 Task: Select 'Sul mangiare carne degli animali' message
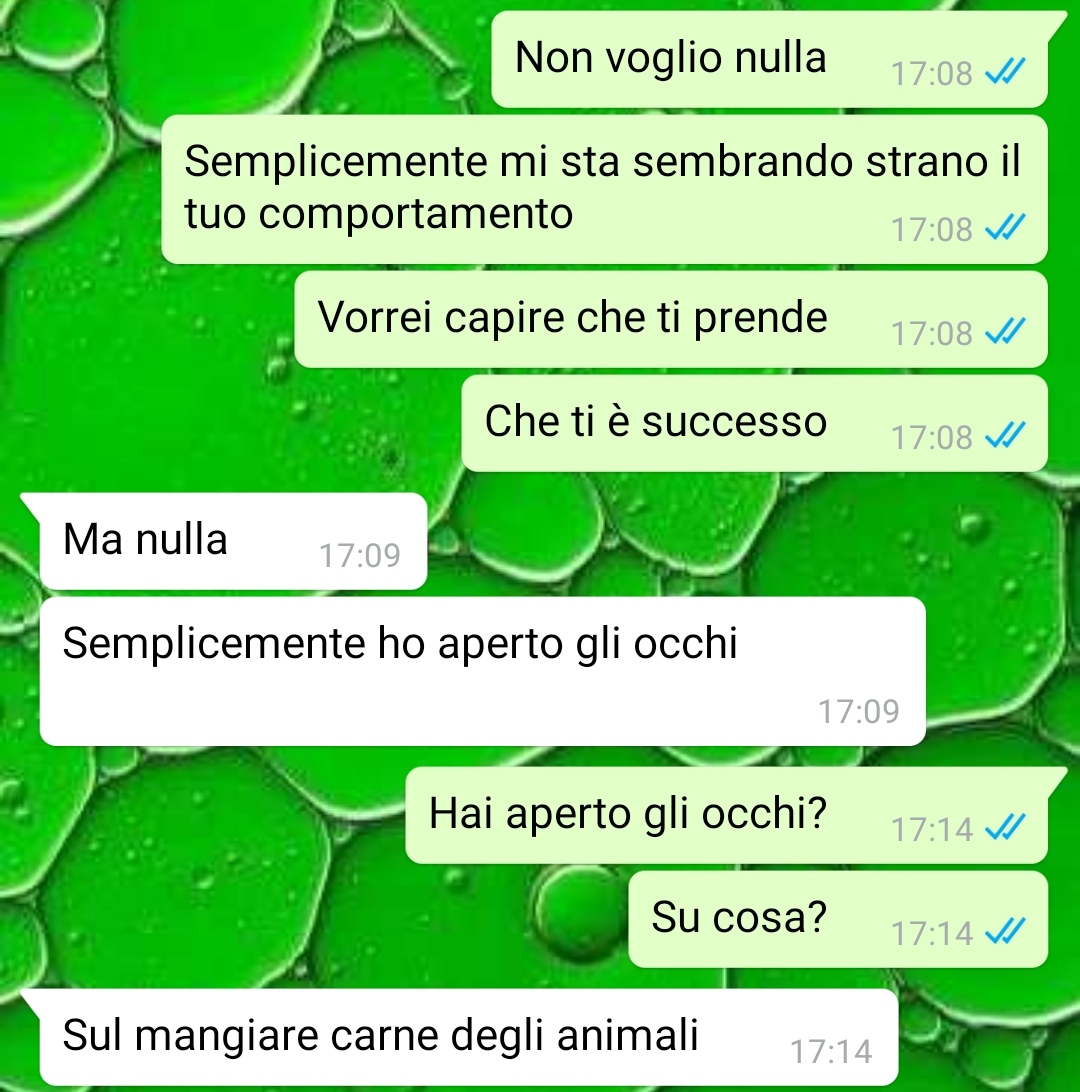pyautogui.click(x=469, y=1037)
